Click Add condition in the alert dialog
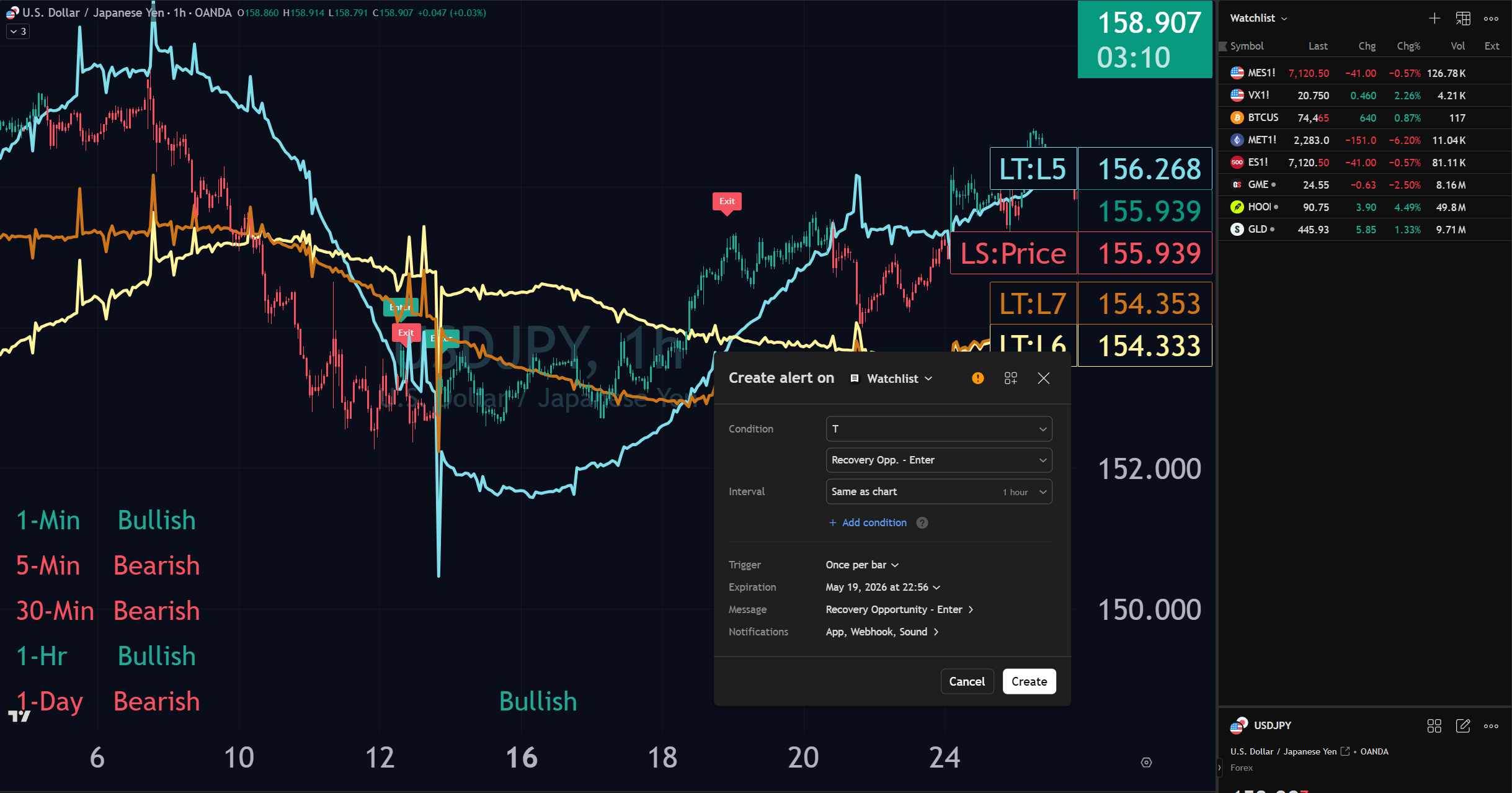The height and width of the screenshot is (793, 1512). [x=868, y=522]
